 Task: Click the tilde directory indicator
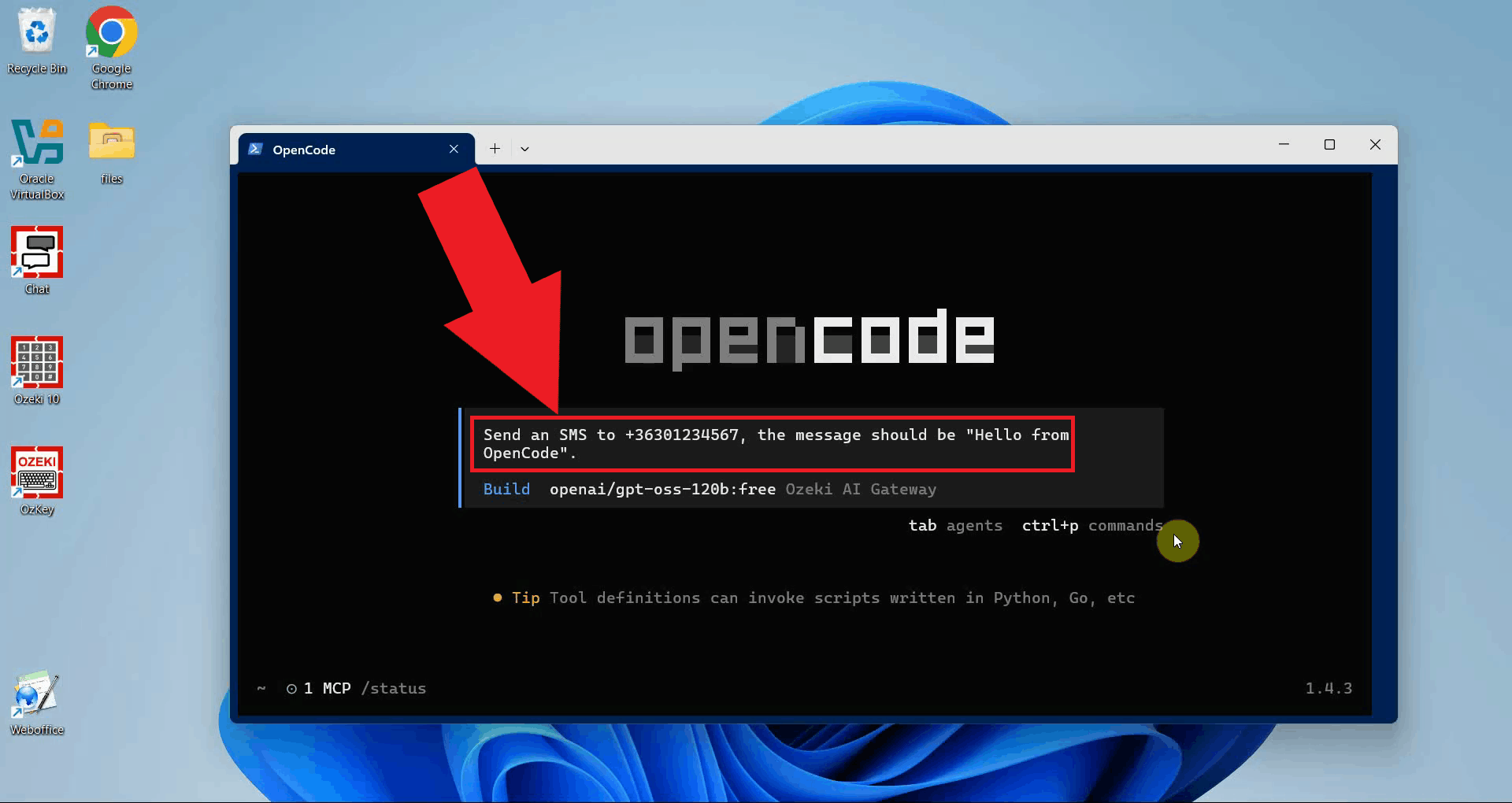tap(261, 688)
